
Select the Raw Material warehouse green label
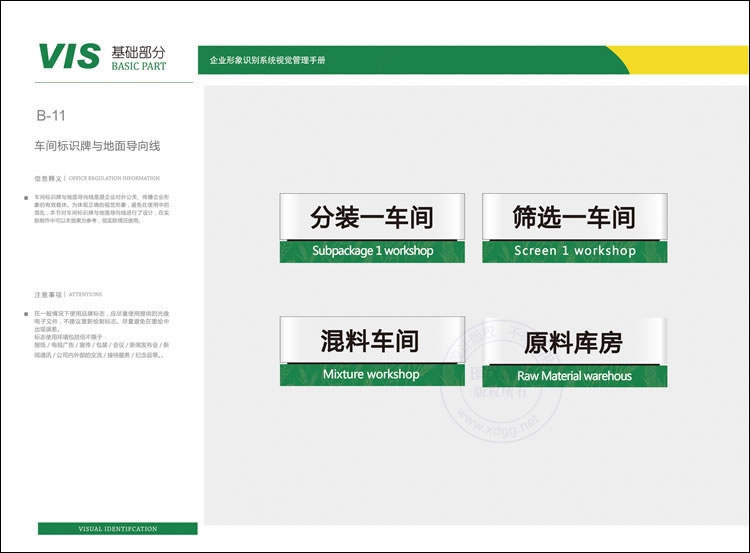[574, 376]
